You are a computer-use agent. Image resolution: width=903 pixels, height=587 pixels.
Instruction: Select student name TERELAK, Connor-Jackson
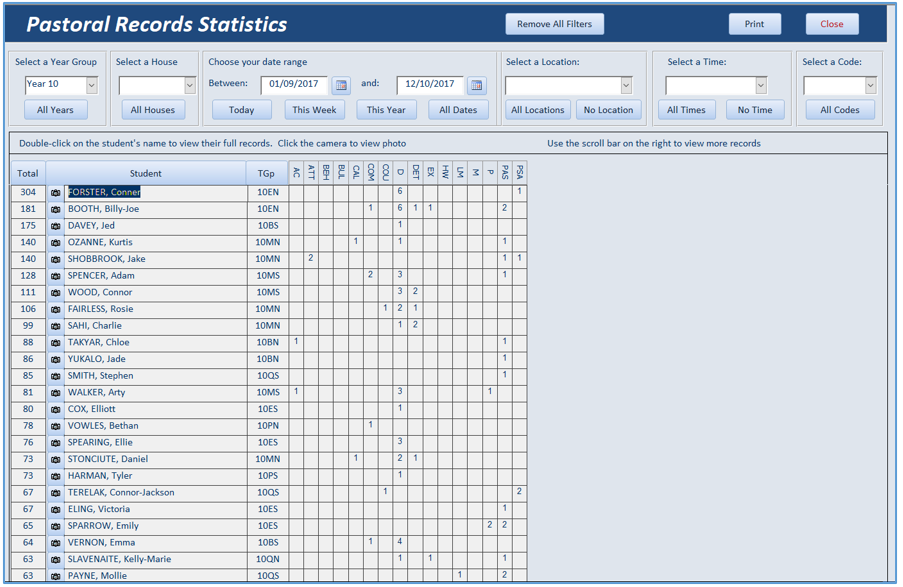click(121, 493)
